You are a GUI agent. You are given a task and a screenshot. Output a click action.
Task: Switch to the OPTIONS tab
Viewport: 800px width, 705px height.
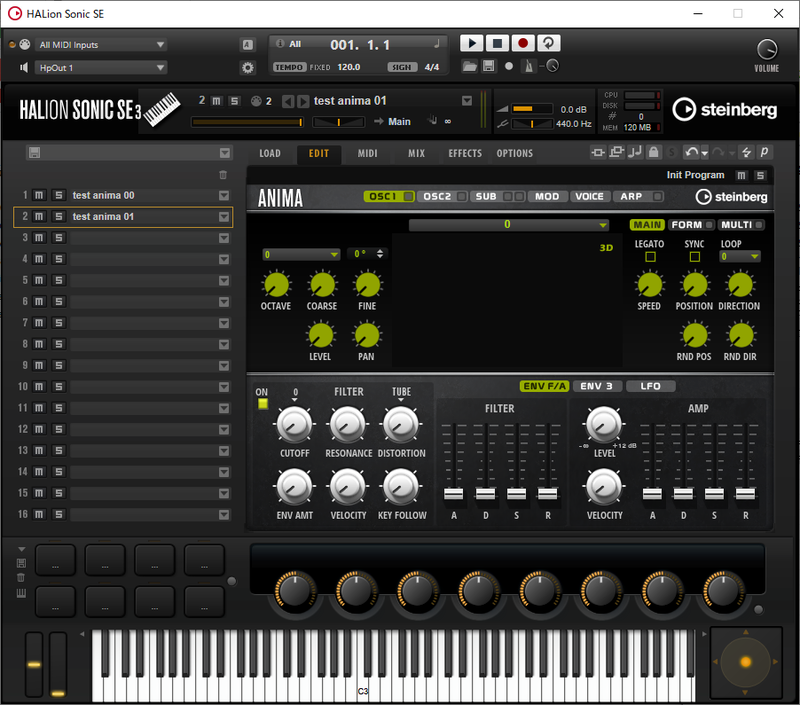[x=514, y=153]
